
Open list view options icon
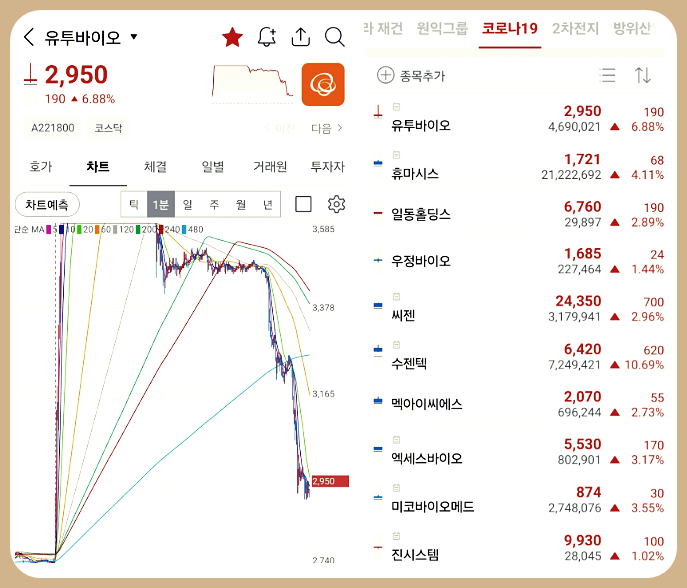tap(607, 75)
